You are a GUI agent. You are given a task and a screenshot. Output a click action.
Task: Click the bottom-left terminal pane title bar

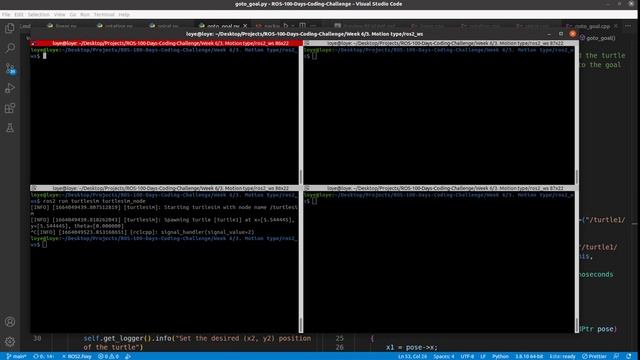pyautogui.click(x=167, y=188)
